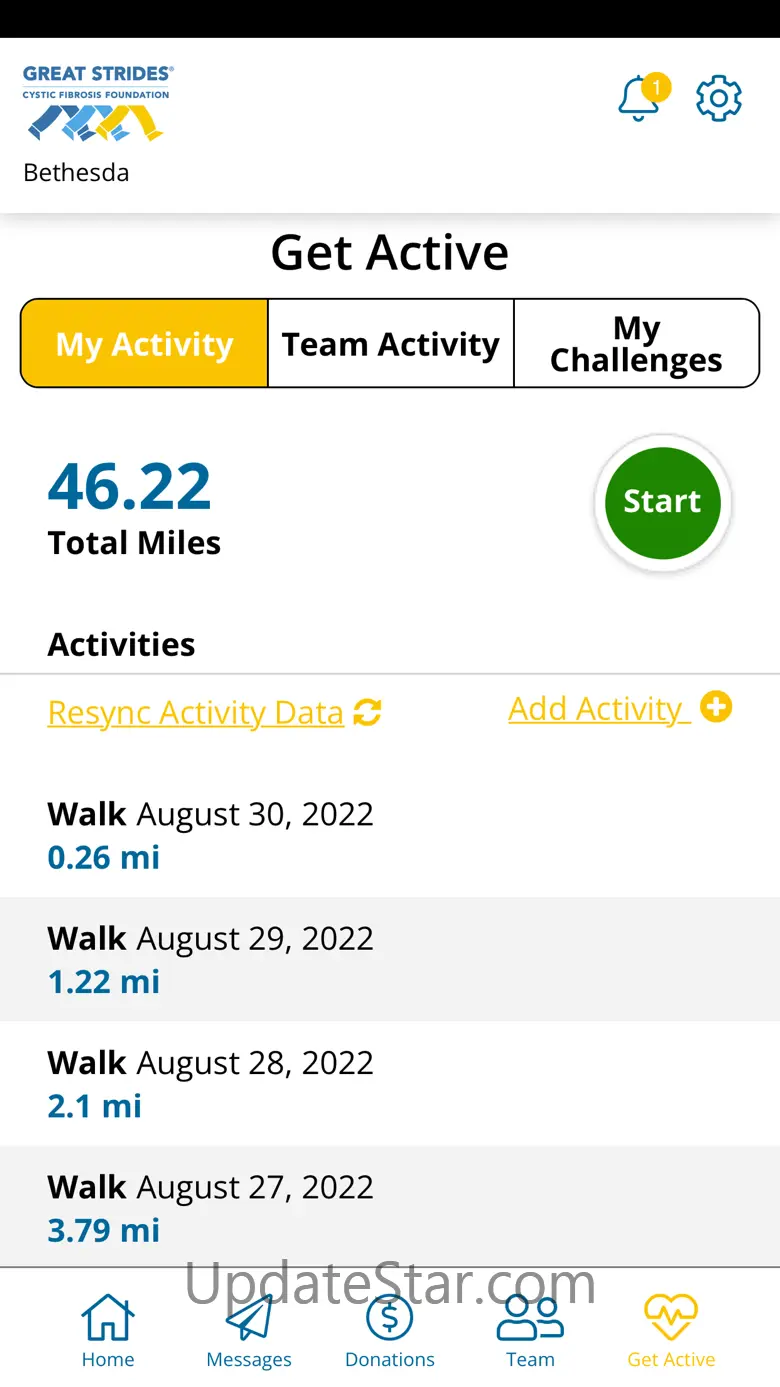Open the August 27 walk entry
This screenshot has width=780, height=1387.
click(390, 1206)
